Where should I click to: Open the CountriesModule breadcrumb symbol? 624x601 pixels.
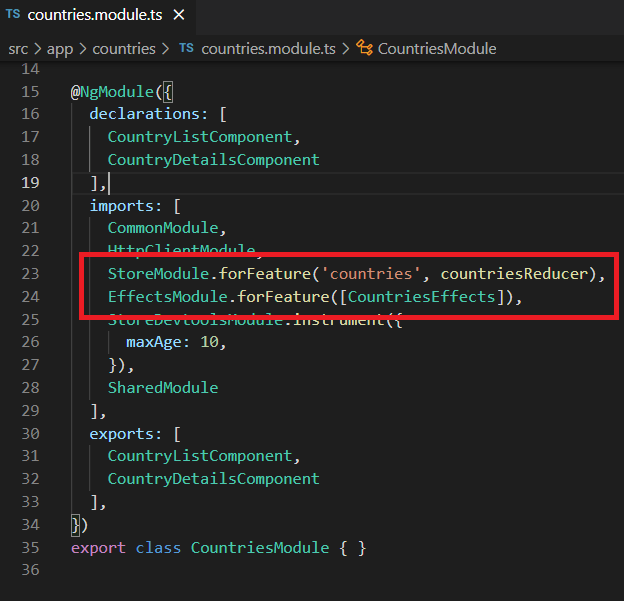point(436,48)
